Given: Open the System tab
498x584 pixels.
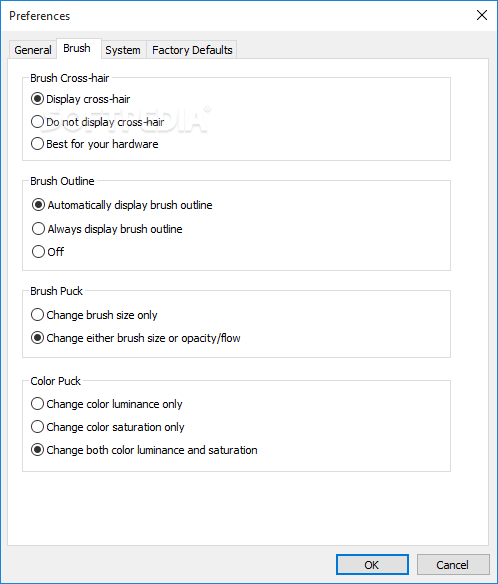Looking at the screenshot, I should pyautogui.click(x=123, y=50).
